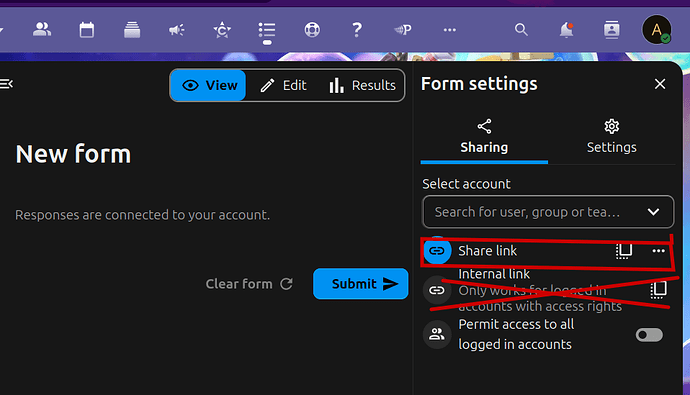Open the more apps ellipsis menu
The width and height of the screenshot is (690, 395).
pos(449,30)
